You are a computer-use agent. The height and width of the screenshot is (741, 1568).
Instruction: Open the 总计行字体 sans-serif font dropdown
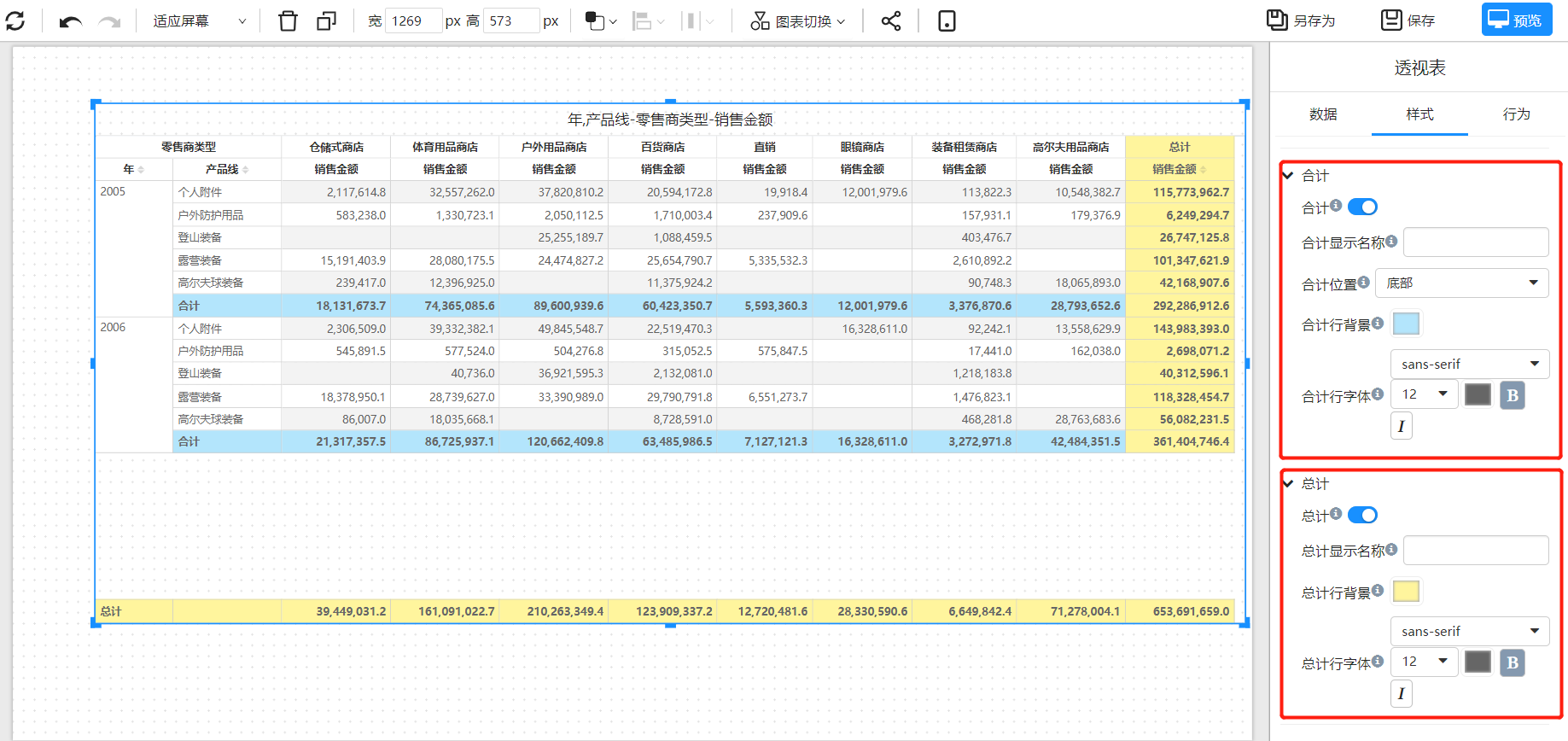click(x=1469, y=631)
